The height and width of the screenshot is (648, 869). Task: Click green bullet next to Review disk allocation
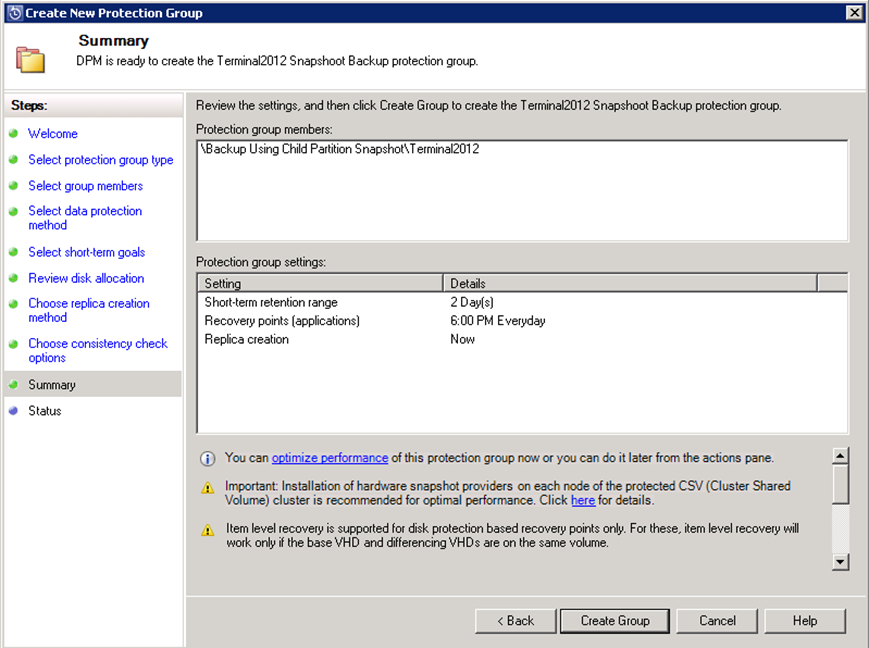point(14,278)
